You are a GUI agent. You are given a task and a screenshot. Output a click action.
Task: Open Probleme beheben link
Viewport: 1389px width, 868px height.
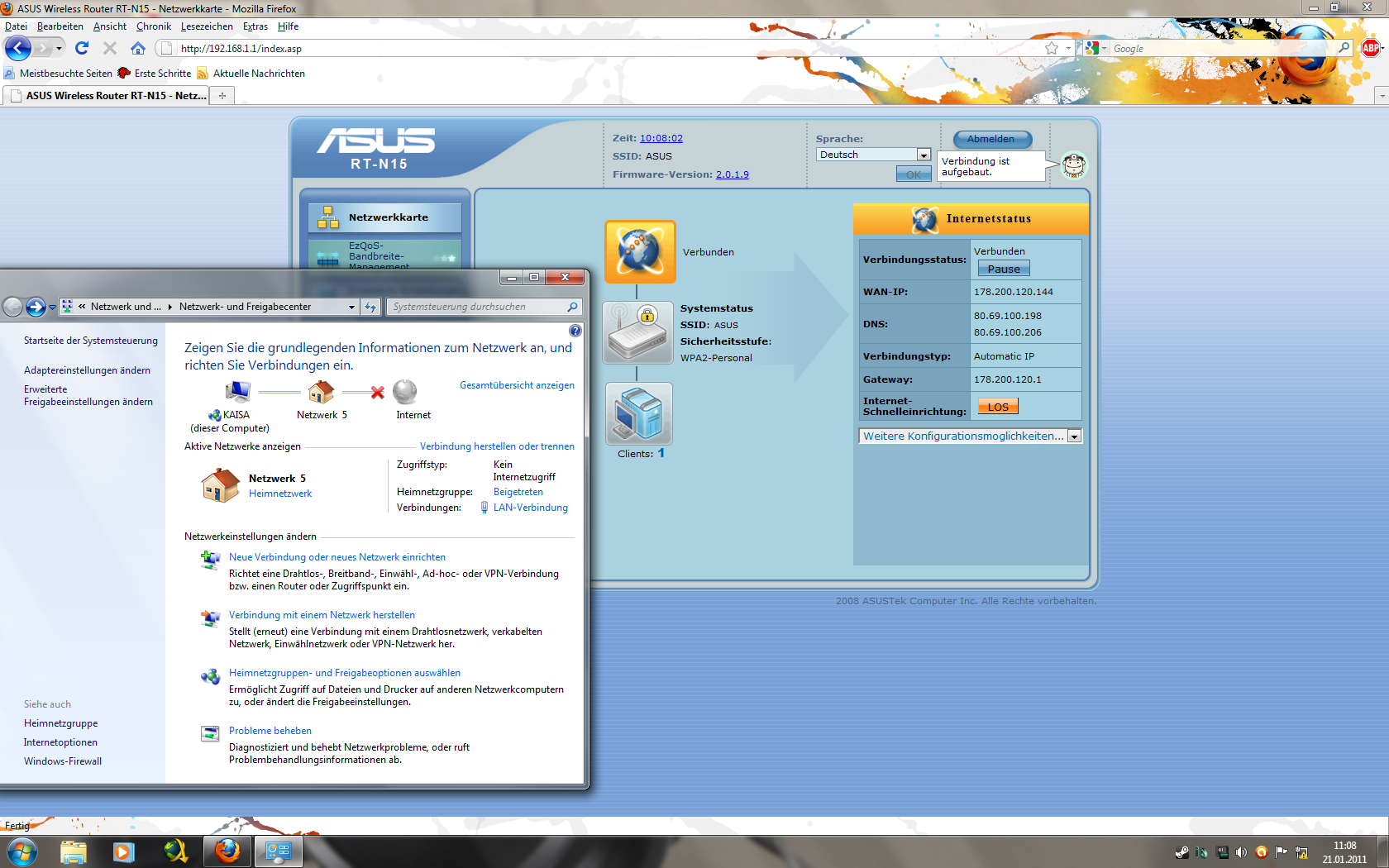(x=270, y=731)
